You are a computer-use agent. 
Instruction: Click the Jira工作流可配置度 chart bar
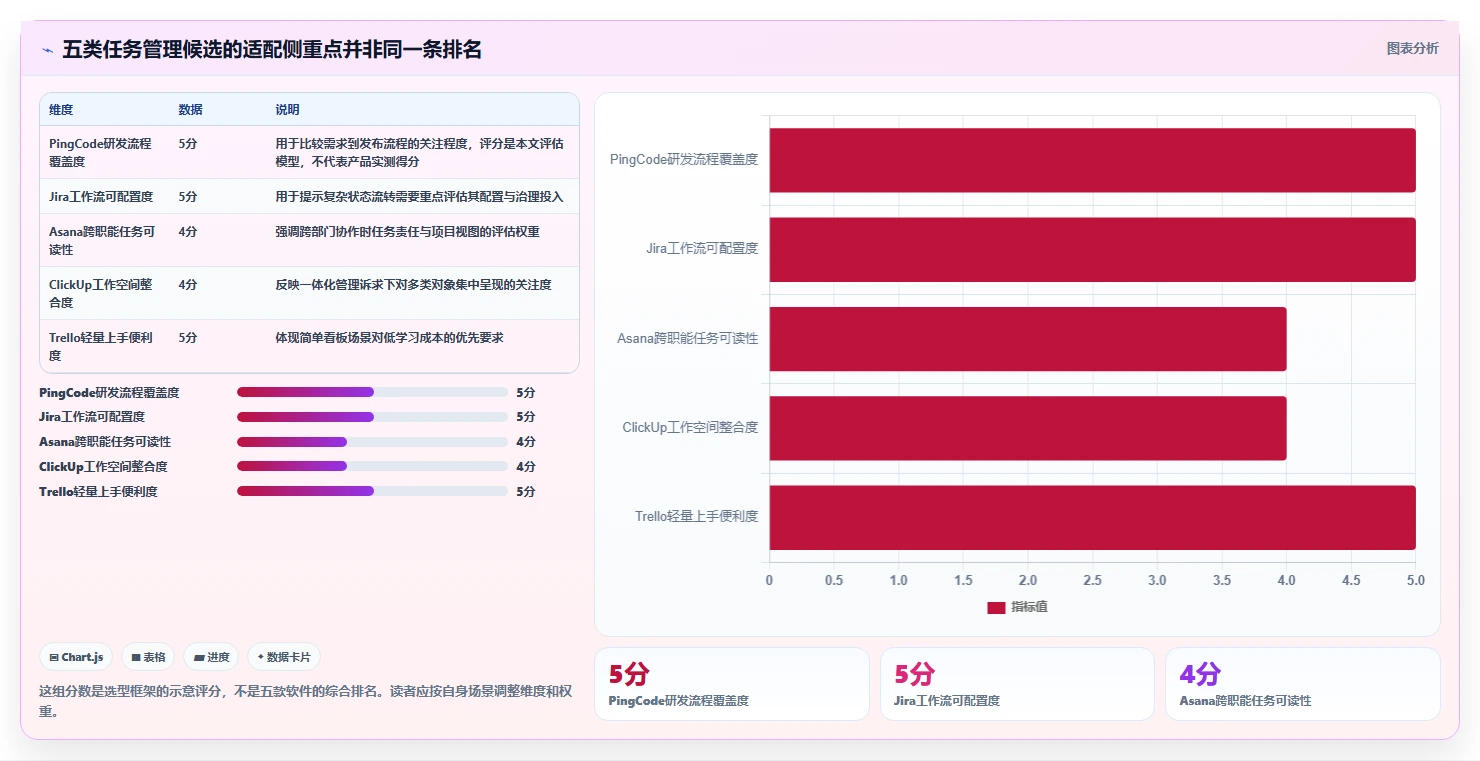[1092, 249]
